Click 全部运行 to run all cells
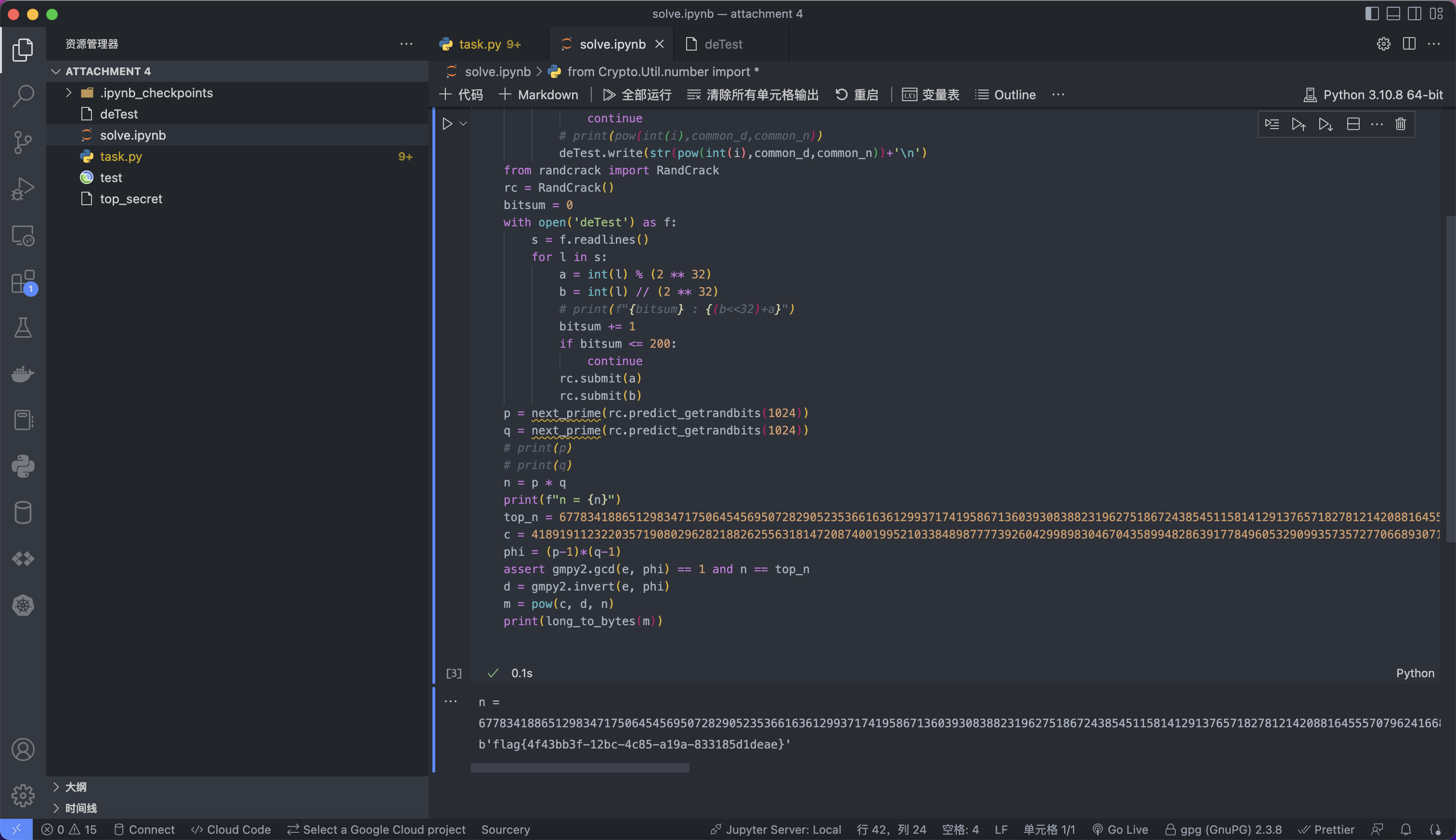 click(x=637, y=94)
